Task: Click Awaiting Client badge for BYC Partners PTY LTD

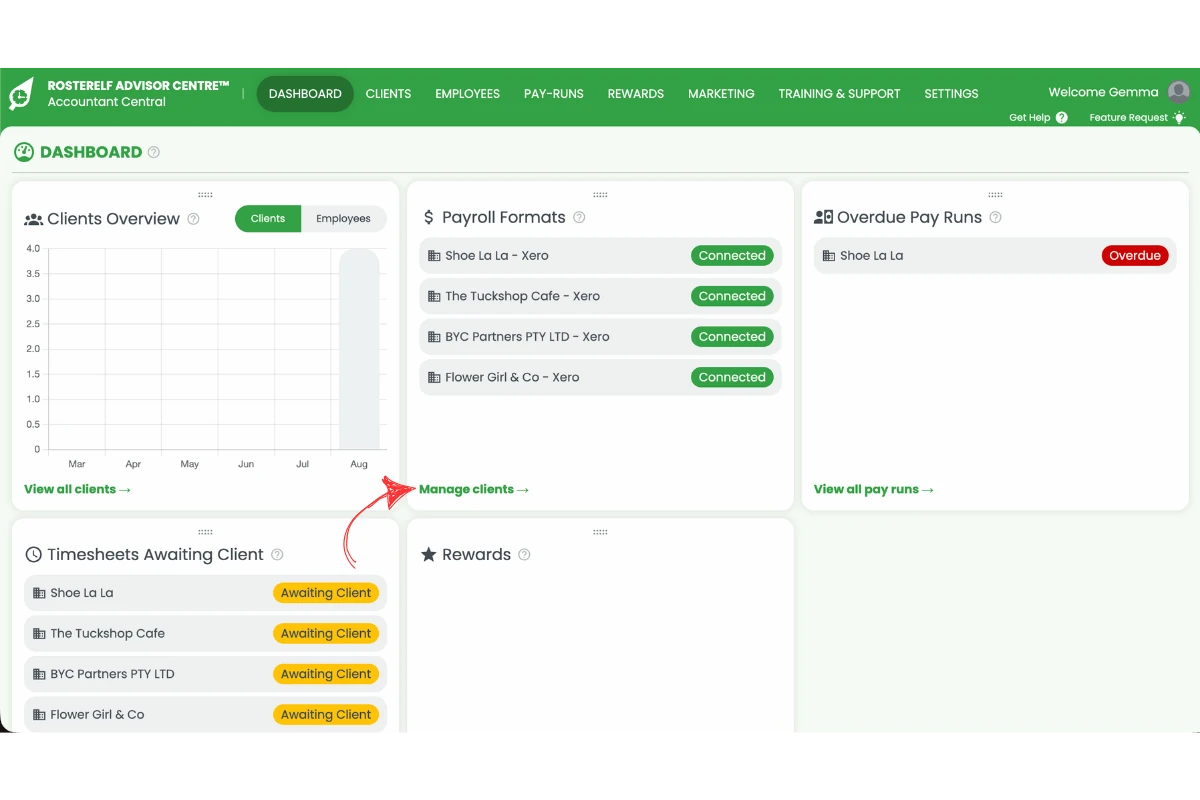Action: [x=326, y=674]
